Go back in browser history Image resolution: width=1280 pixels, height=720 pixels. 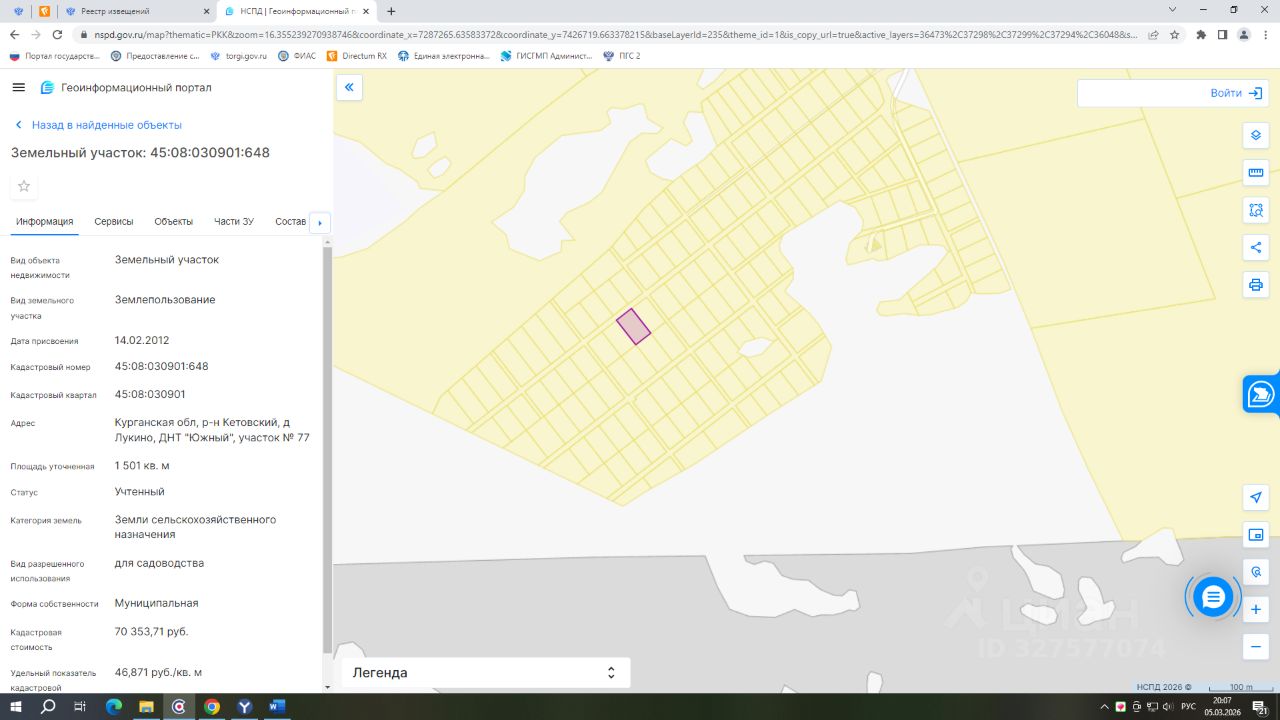(x=14, y=34)
